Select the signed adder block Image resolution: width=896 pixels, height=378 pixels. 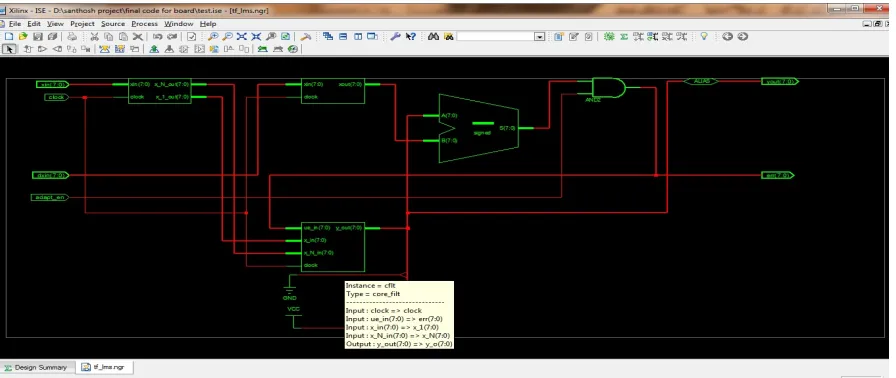tap(479, 128)
